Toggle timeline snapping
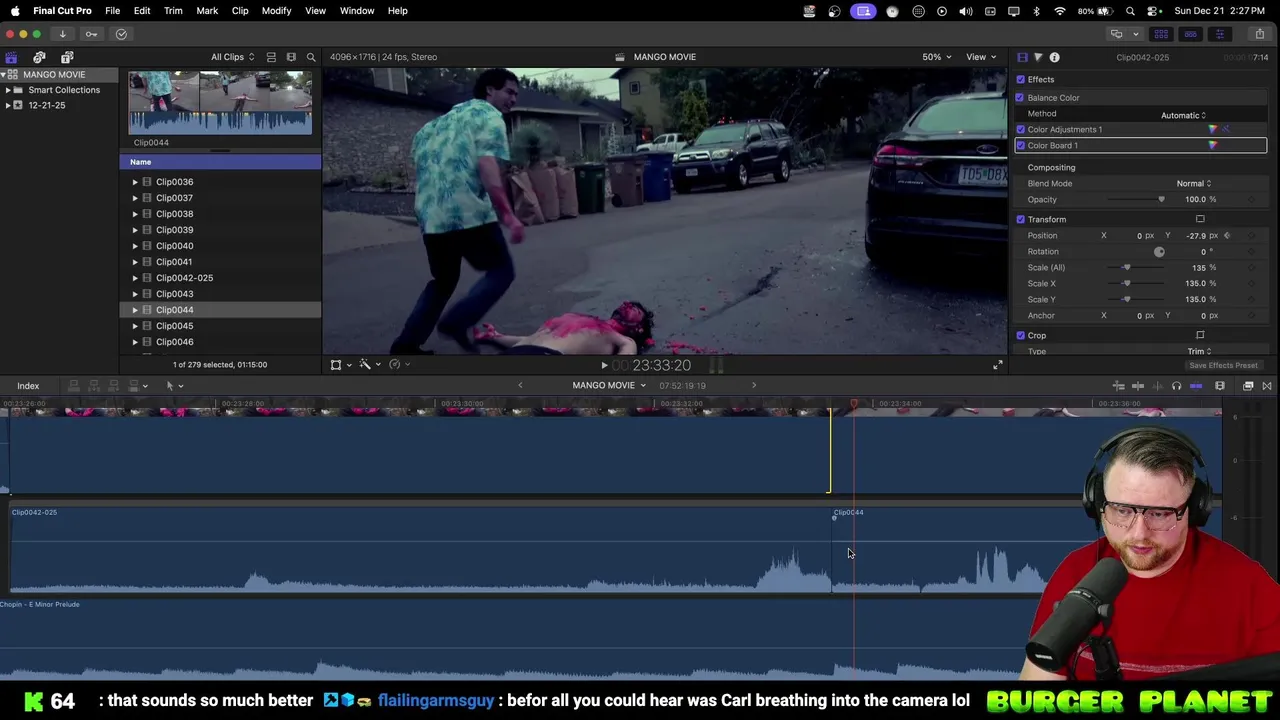1280x720 pixels. click(x=1196, y=386)
